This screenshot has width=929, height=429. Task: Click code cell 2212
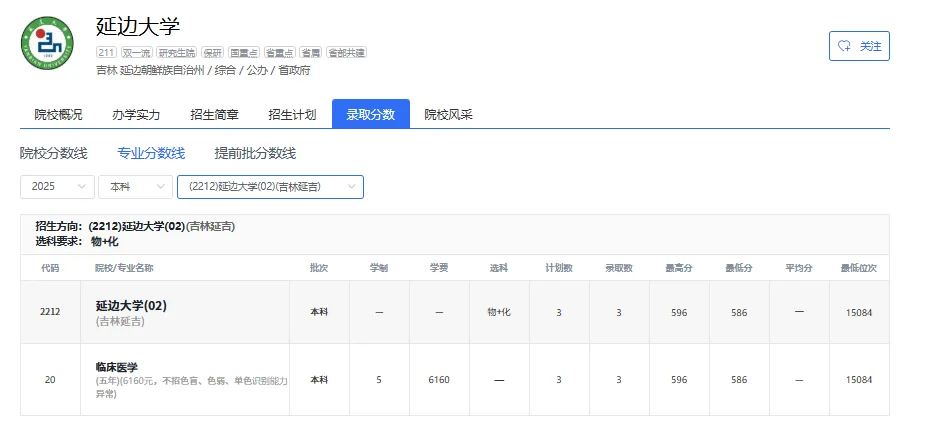click(x=50, y=312)
